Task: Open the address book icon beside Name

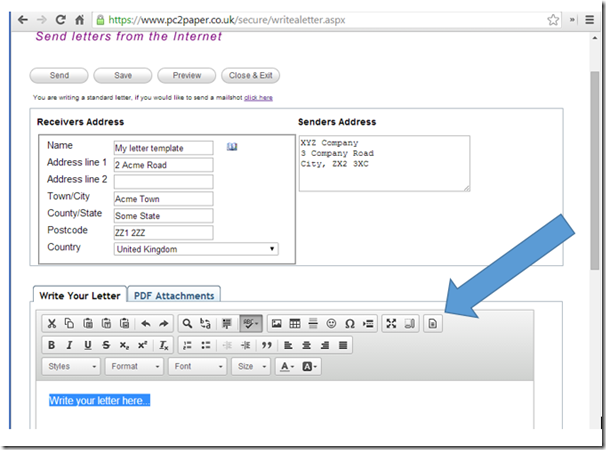Action: tap(232, 147)
